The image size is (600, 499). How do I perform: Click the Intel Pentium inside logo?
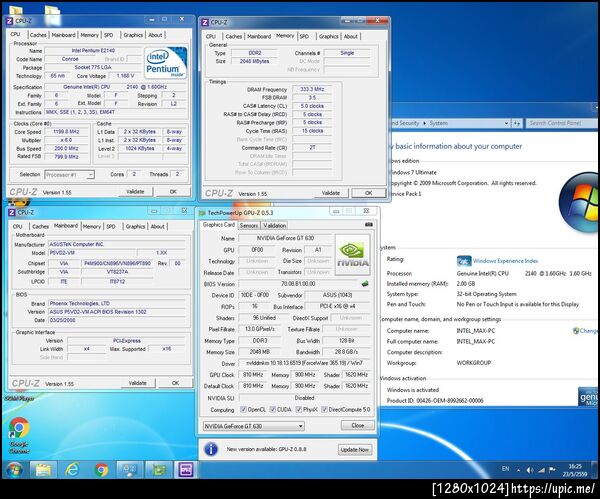pos(166,63)
